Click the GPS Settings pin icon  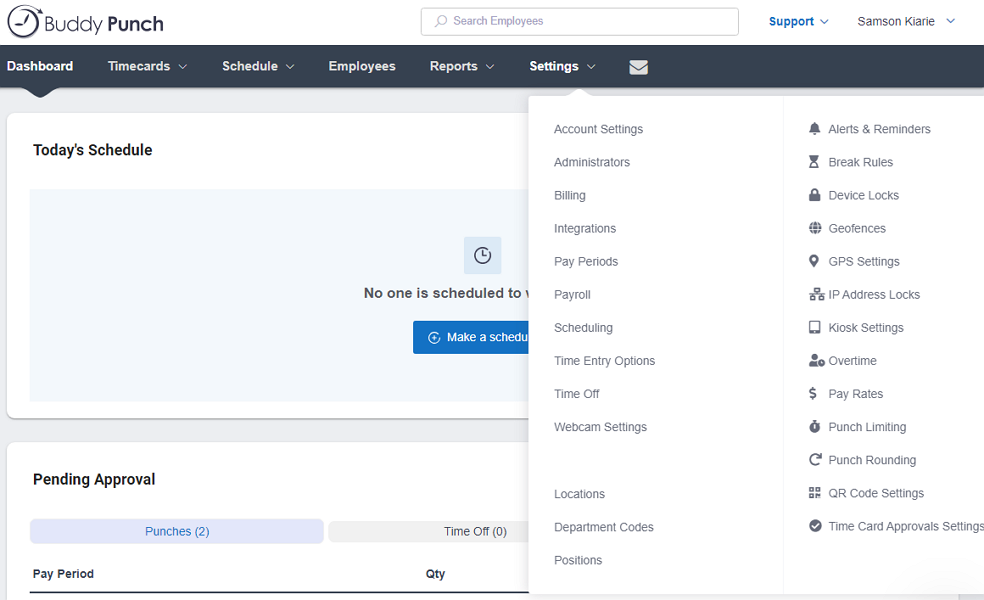click(815, 261)
